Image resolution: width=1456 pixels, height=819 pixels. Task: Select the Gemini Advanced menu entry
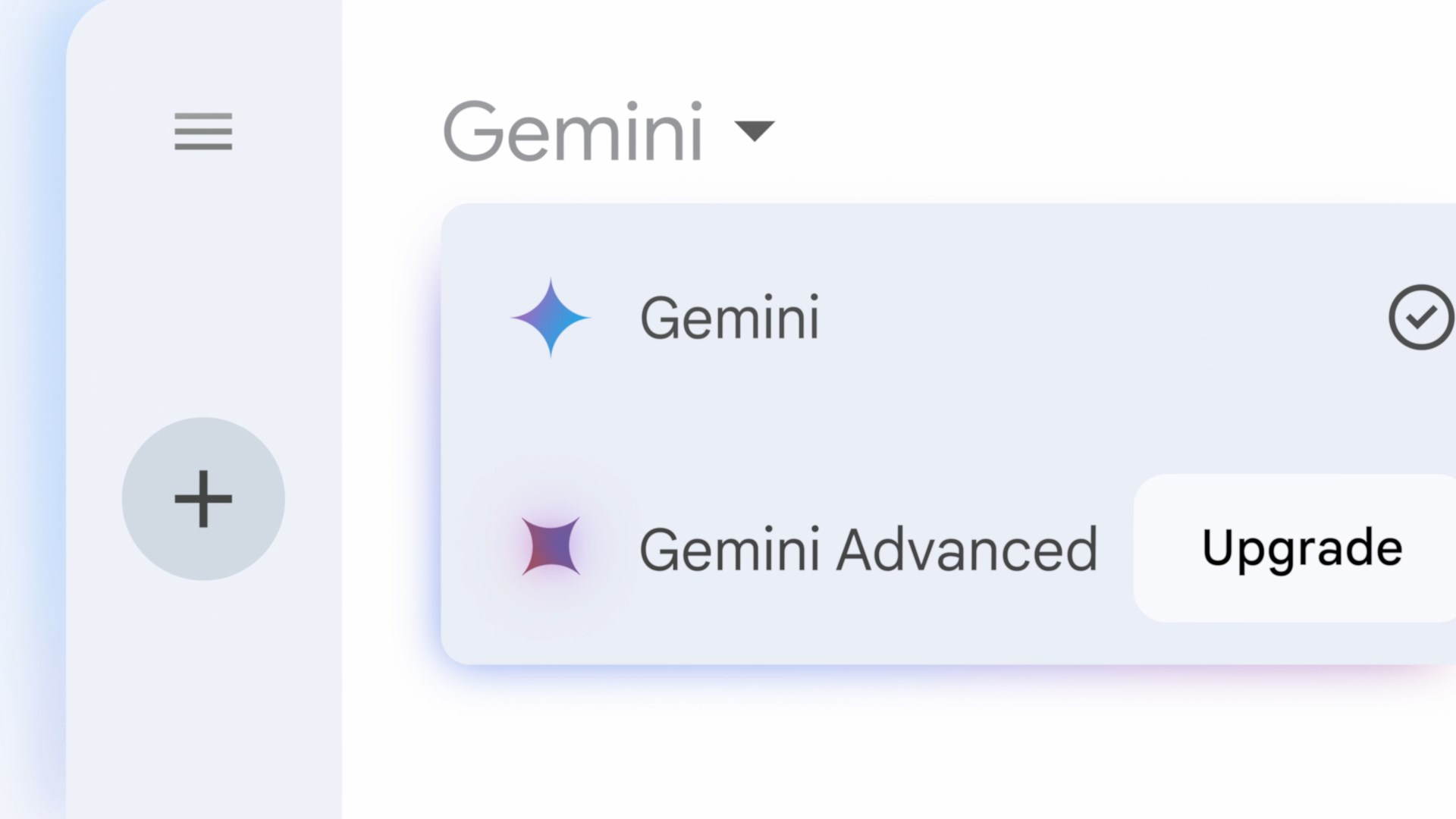click(x=868, y=549)
